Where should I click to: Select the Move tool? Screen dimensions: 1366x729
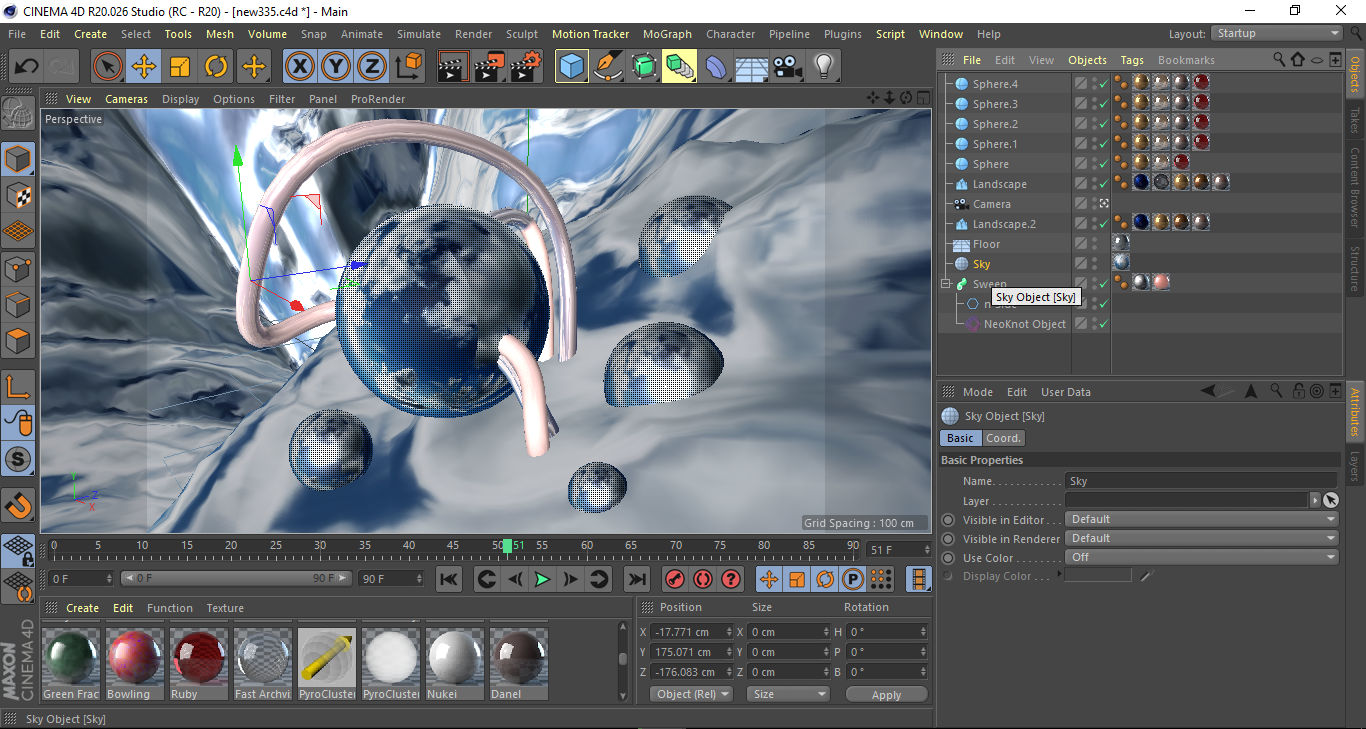[144, 67]
